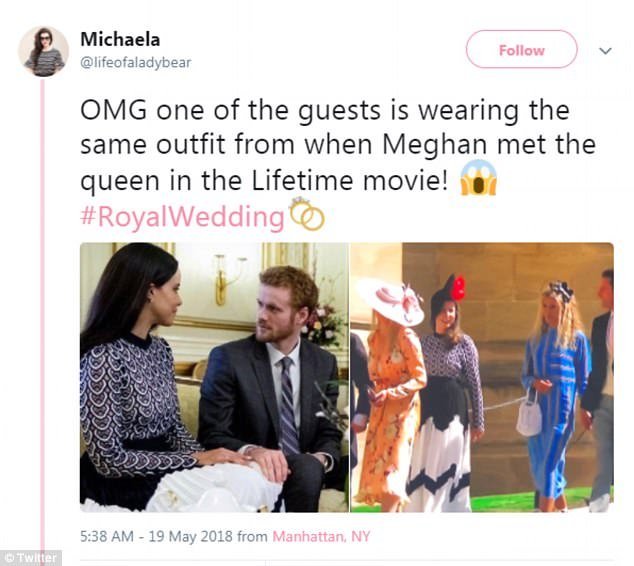Click the screaming face emoji
634x566 pixels.
tap(478, 182)
